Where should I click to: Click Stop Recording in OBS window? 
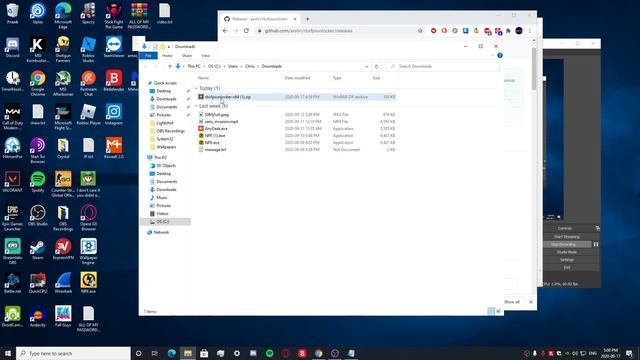(563, 244)
